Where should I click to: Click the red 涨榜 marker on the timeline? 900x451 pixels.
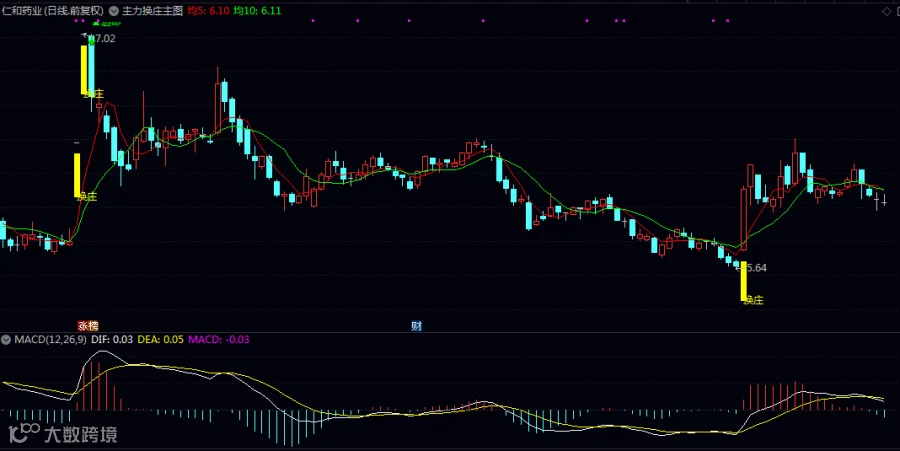point(88,326)
